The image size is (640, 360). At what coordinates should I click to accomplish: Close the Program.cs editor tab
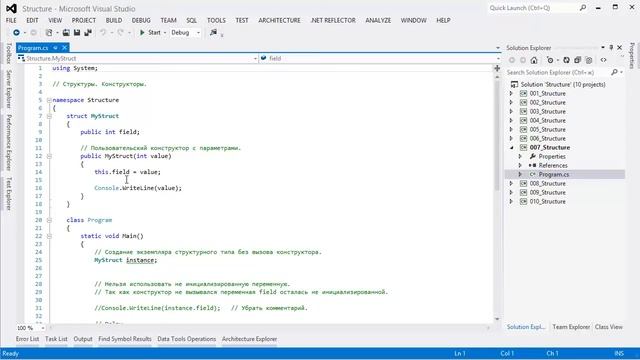pyautogui.click(x=64, y=48)
